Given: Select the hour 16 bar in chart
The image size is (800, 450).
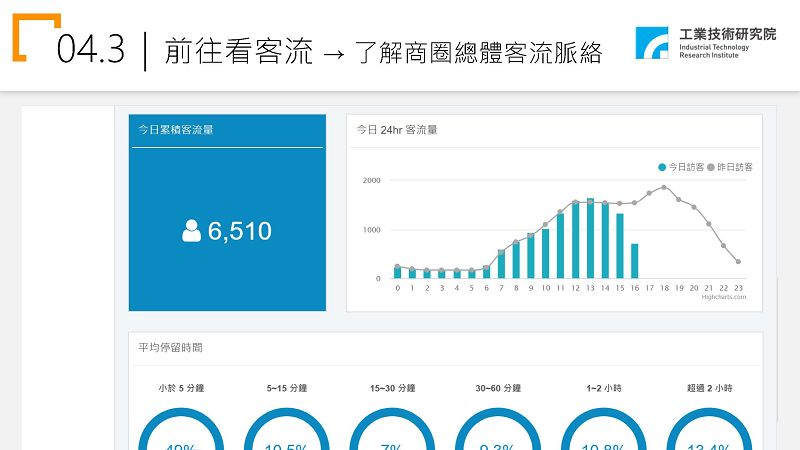Looking at the screenshot, I should [635, 261].
